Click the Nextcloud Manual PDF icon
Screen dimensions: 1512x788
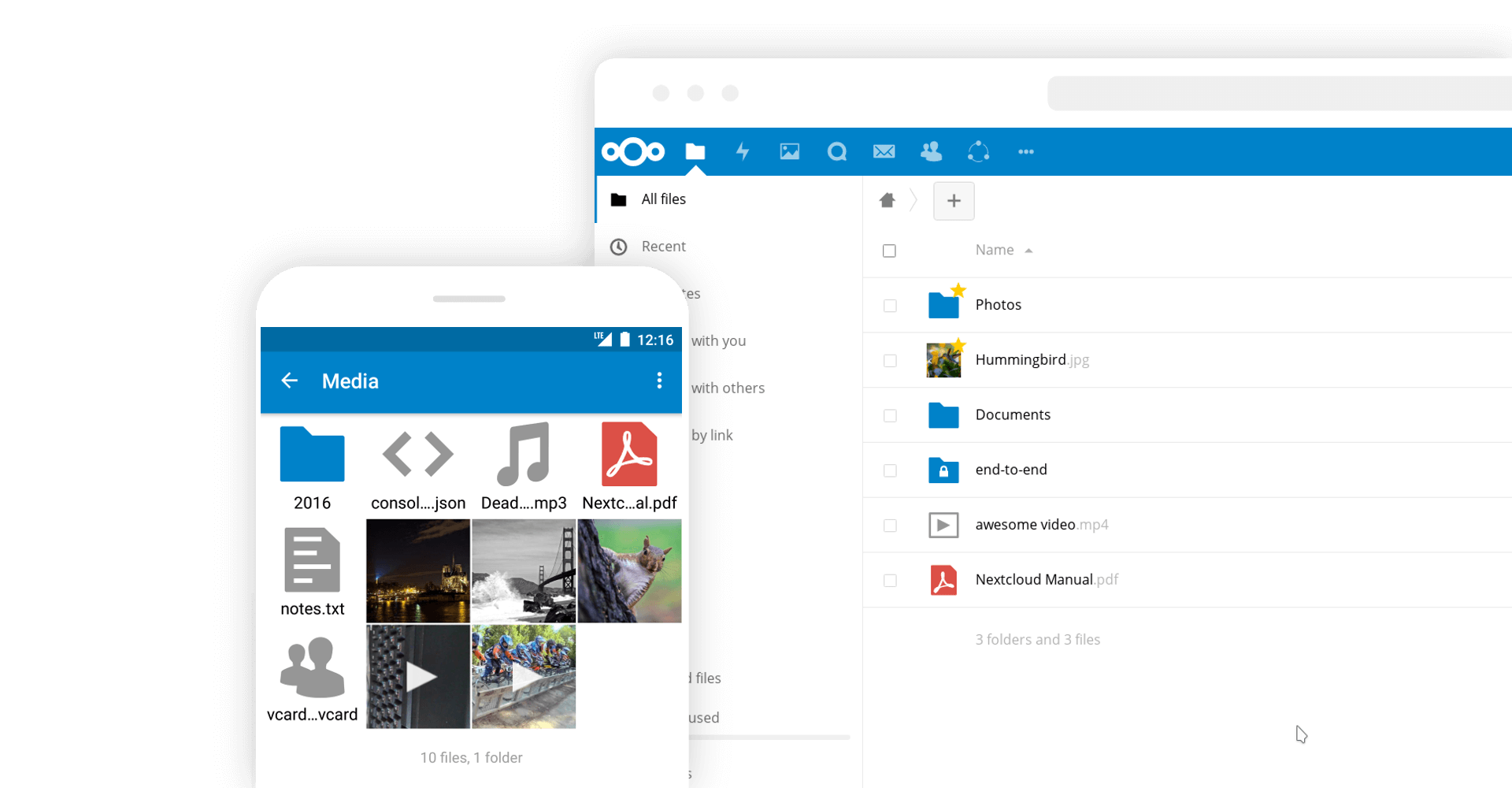click(943, 580)
